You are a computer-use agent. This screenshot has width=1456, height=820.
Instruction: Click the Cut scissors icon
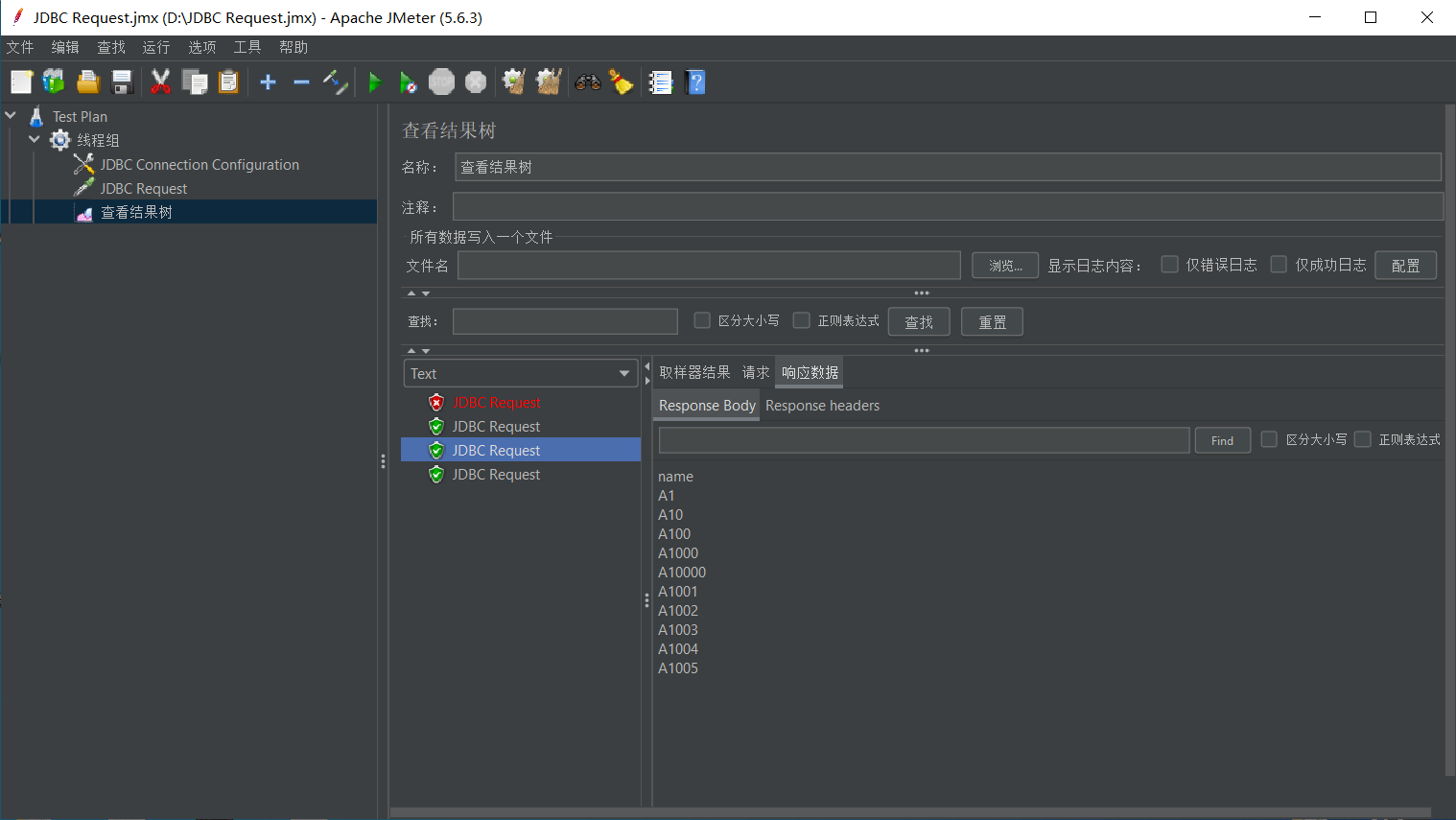pyautogui.click(x=161, y=82)
